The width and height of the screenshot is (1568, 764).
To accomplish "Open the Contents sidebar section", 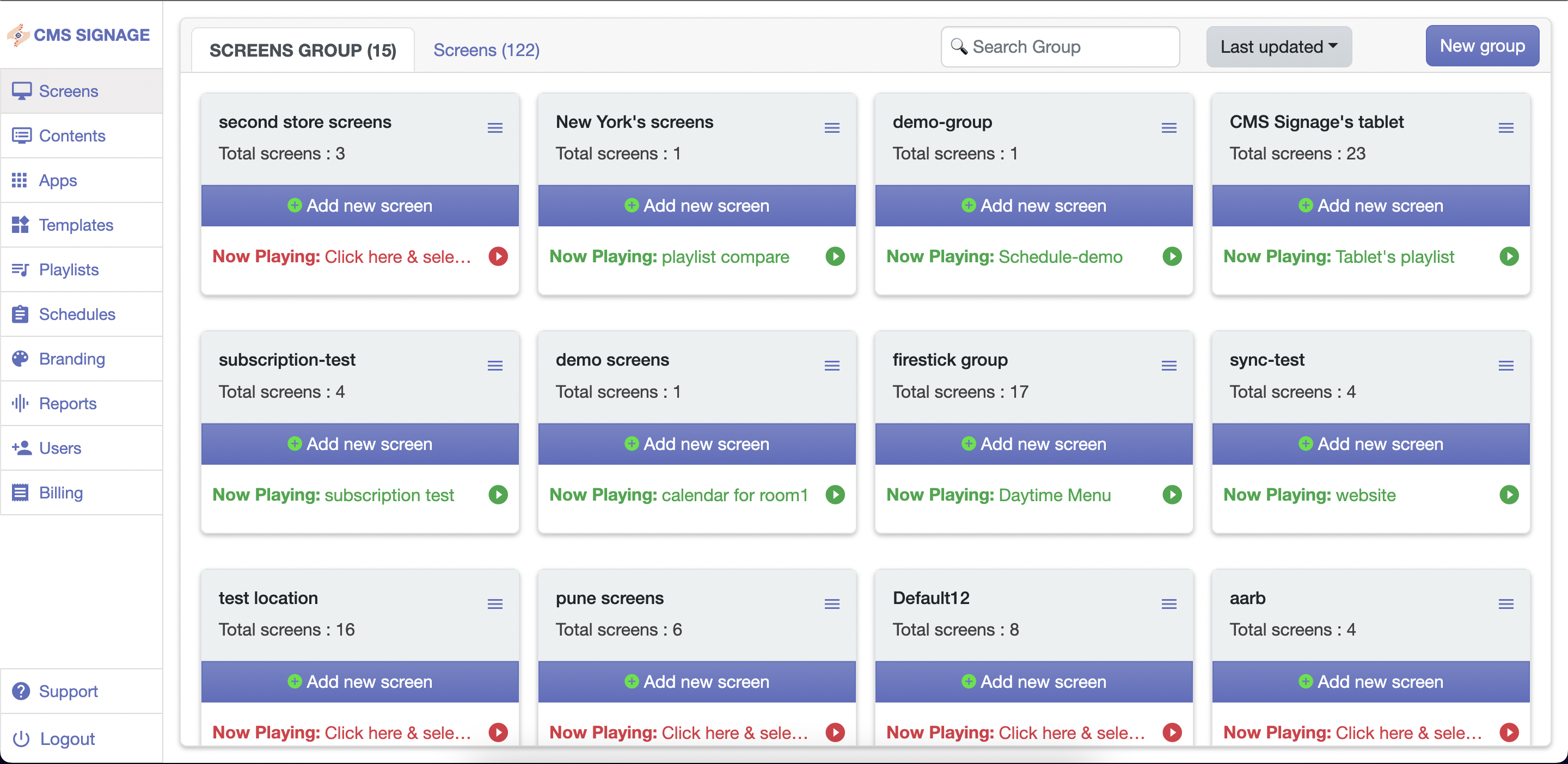I will (x=72, y=135).
